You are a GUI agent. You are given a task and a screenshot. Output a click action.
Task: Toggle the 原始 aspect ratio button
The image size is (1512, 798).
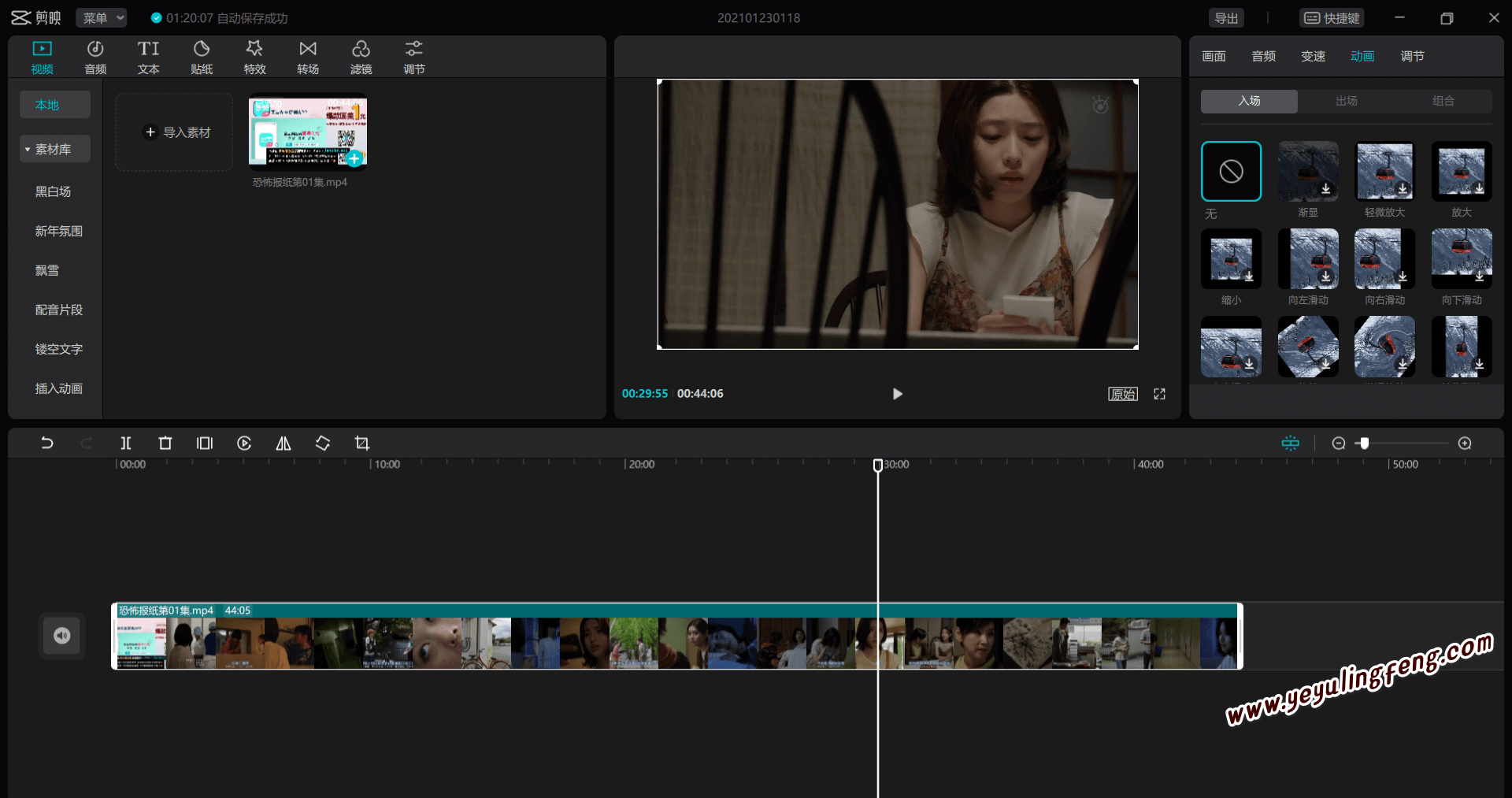pyautogui.click(x=1123, y=394)
